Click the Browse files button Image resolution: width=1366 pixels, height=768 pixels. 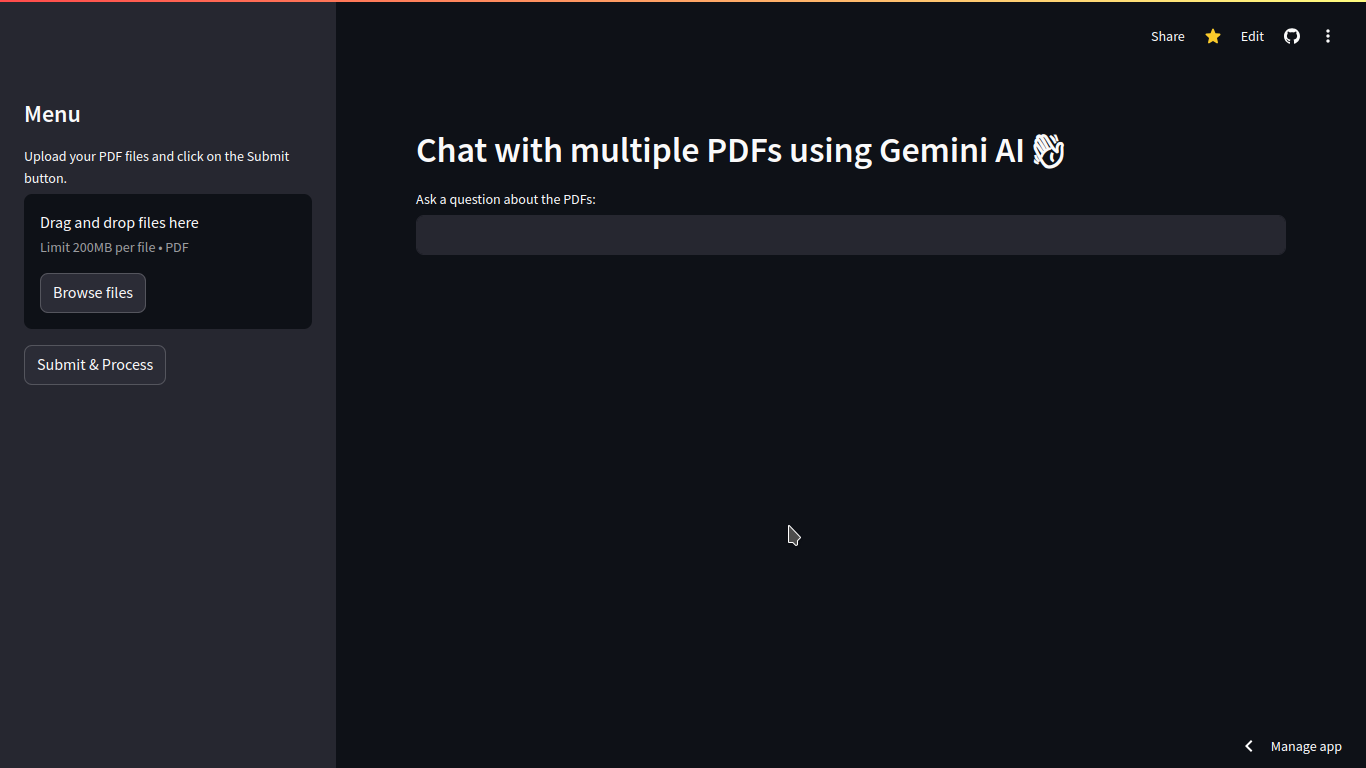coord(93,293)
